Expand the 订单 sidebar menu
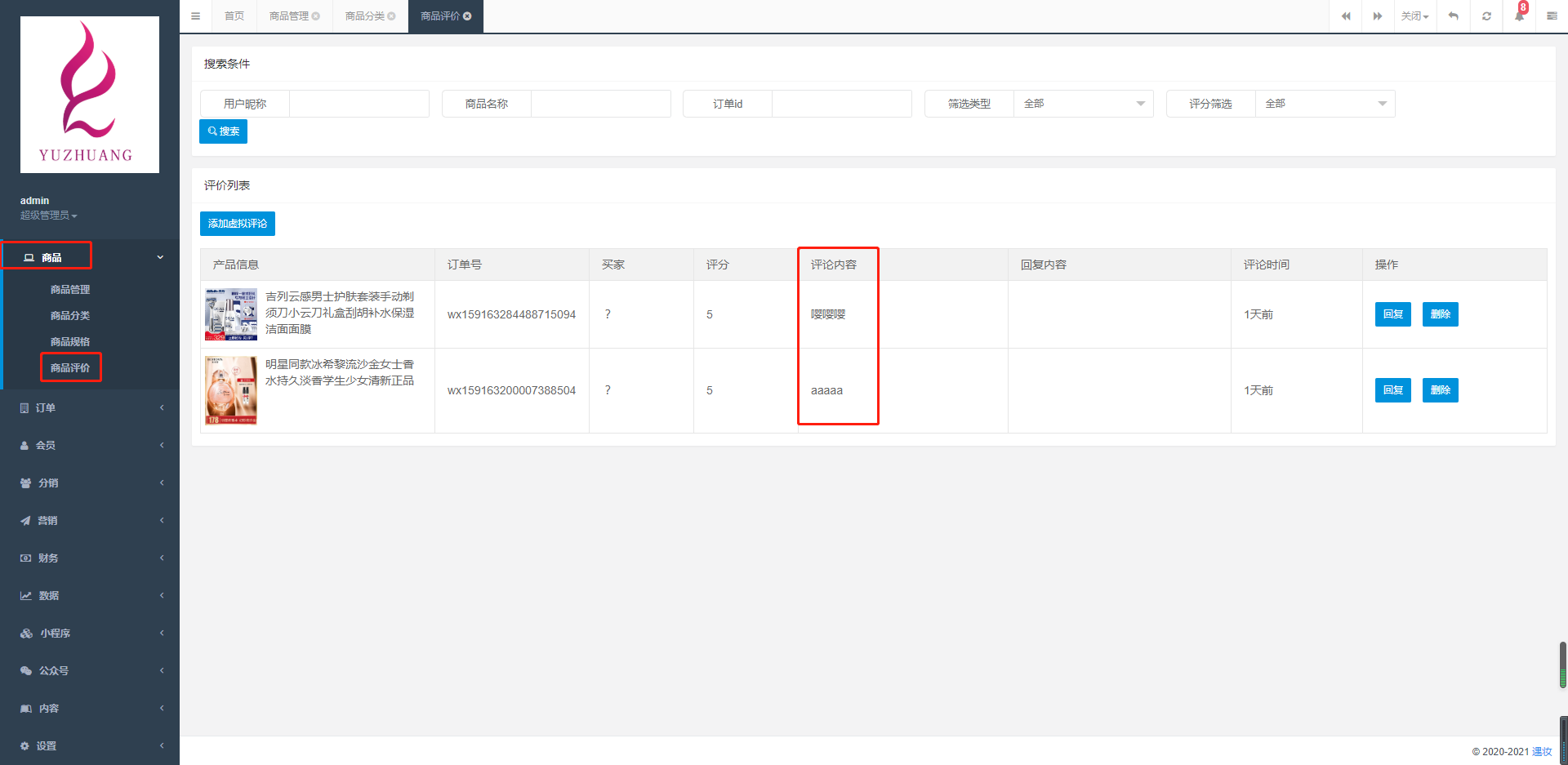The width and height of the screenshot is (1568, 765). [x=90, y=407]
